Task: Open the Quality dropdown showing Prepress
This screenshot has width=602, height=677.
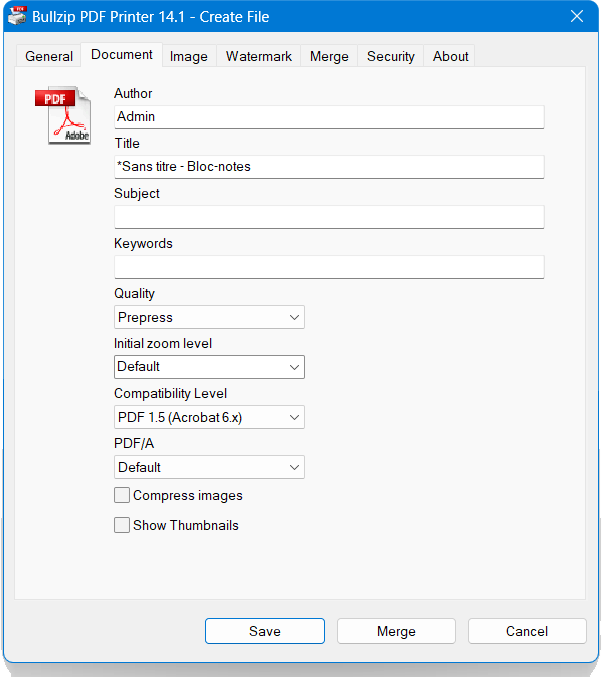Action: pyautogui.click(x=209, y=317)
